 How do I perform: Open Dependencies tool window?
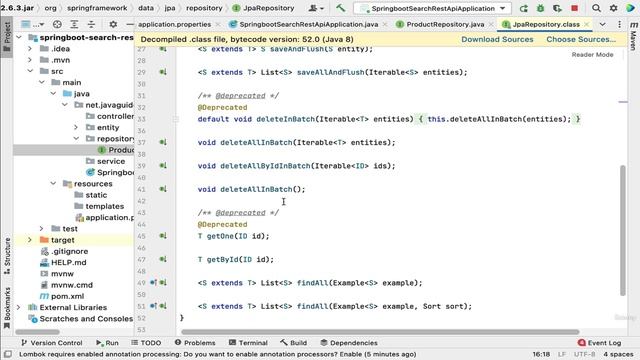pos(349,343)
